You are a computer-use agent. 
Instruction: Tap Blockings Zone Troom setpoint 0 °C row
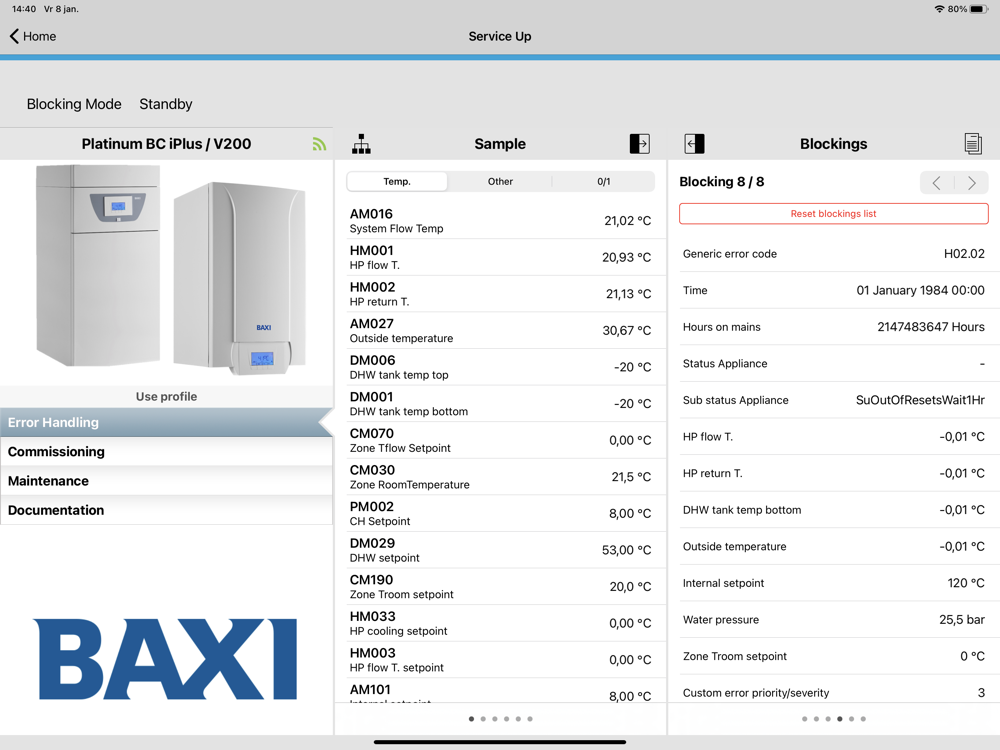(x=834, y=656)
